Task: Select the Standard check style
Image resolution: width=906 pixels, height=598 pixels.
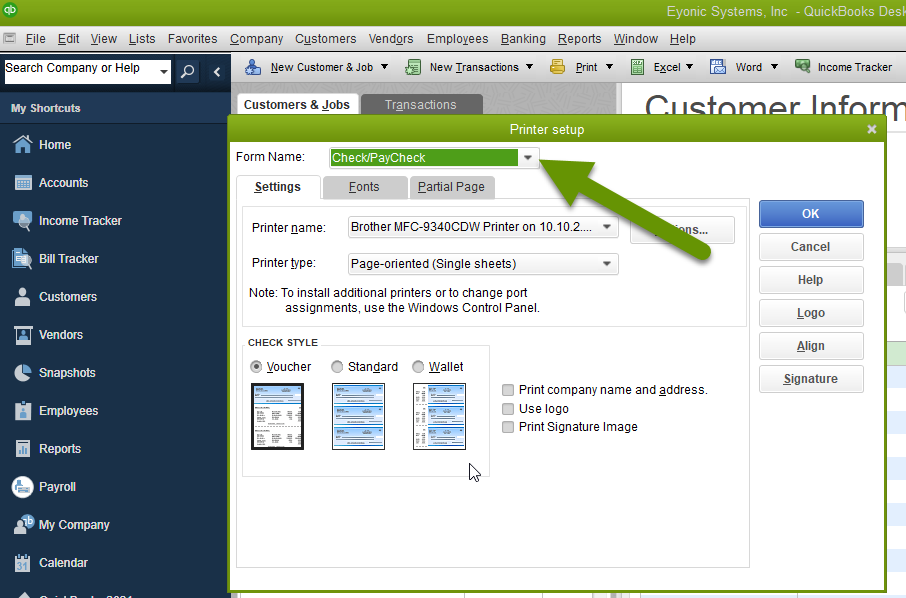Action: click(x=337, y=367)
